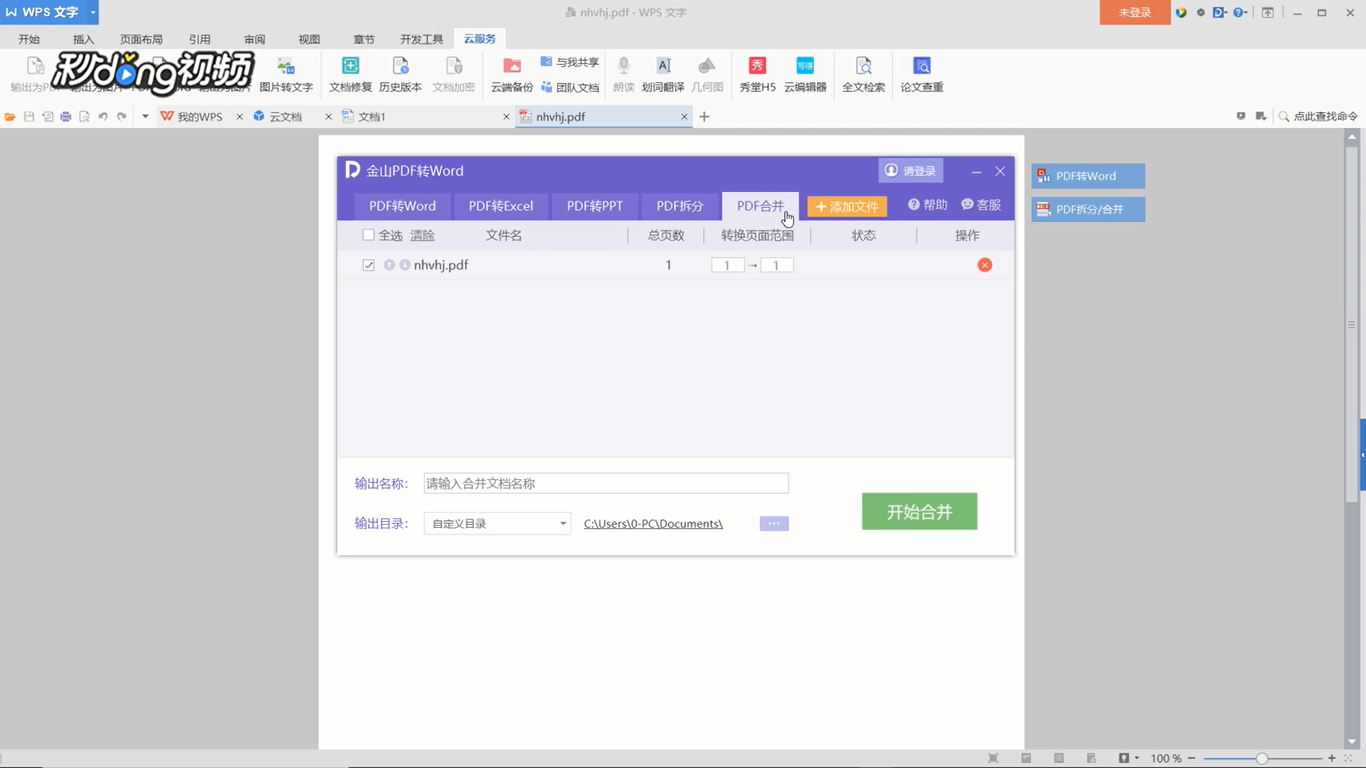Image resolution: width=1366 pixels, height=768 pixels.
Task: Open 论文查重 plagiarism check
Action: click(x=922, y=75)
